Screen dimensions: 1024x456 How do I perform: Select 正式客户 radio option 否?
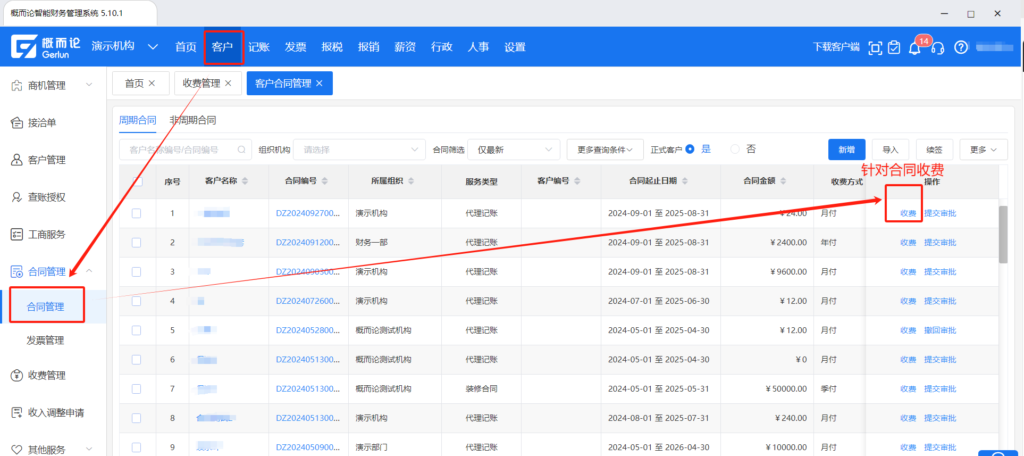(x=735, y=149)
